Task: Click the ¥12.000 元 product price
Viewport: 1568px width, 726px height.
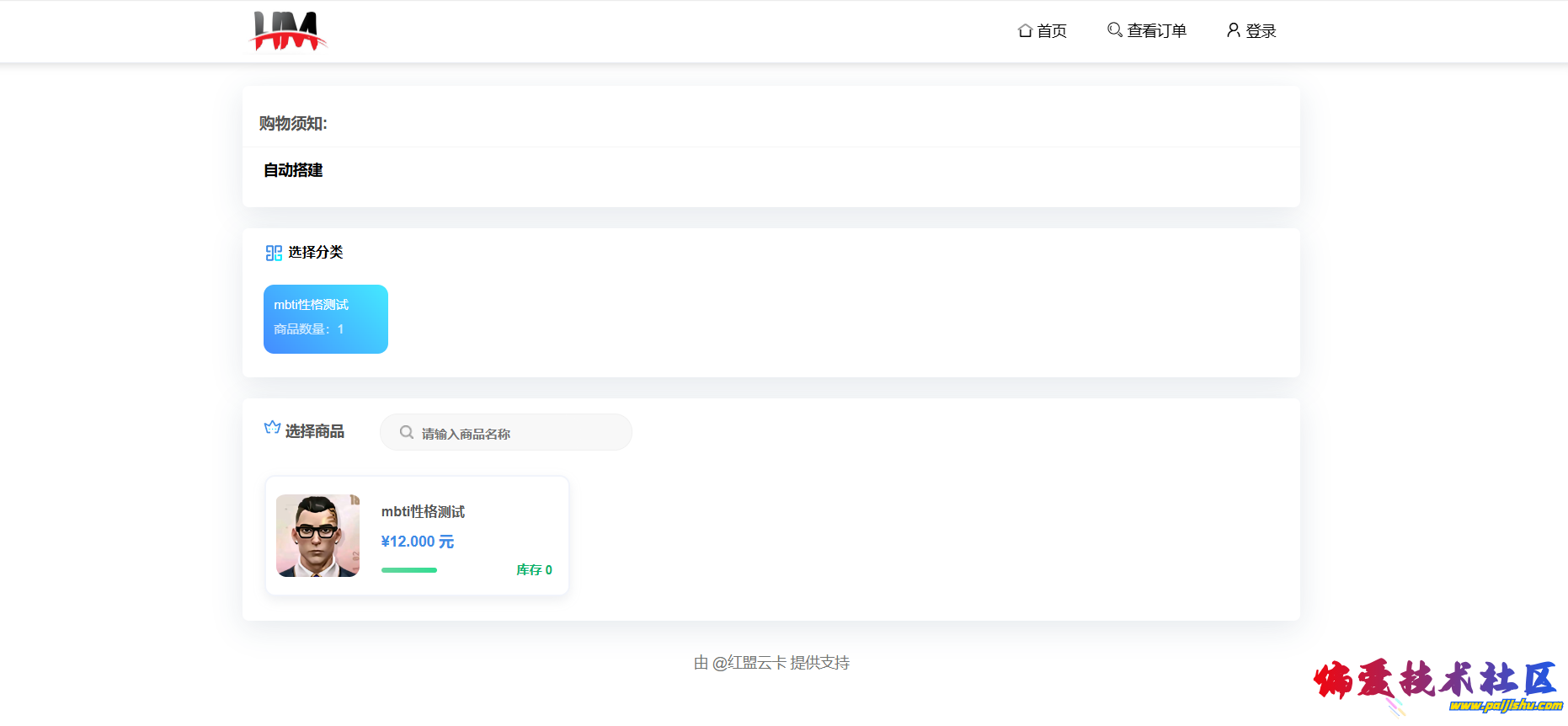Action: pos(418,542)
